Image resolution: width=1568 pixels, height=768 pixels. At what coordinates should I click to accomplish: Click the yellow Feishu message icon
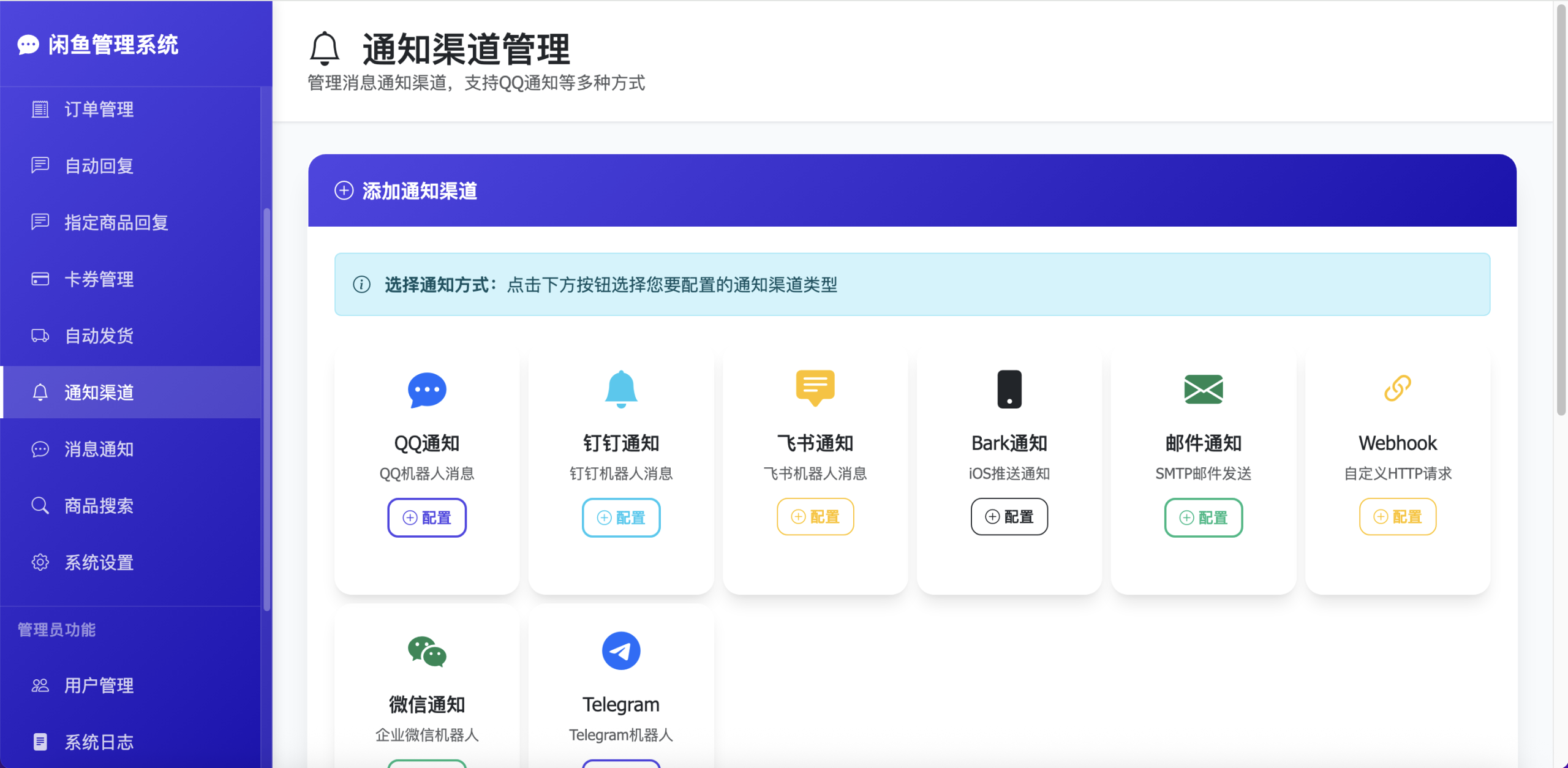coord(815,388)
